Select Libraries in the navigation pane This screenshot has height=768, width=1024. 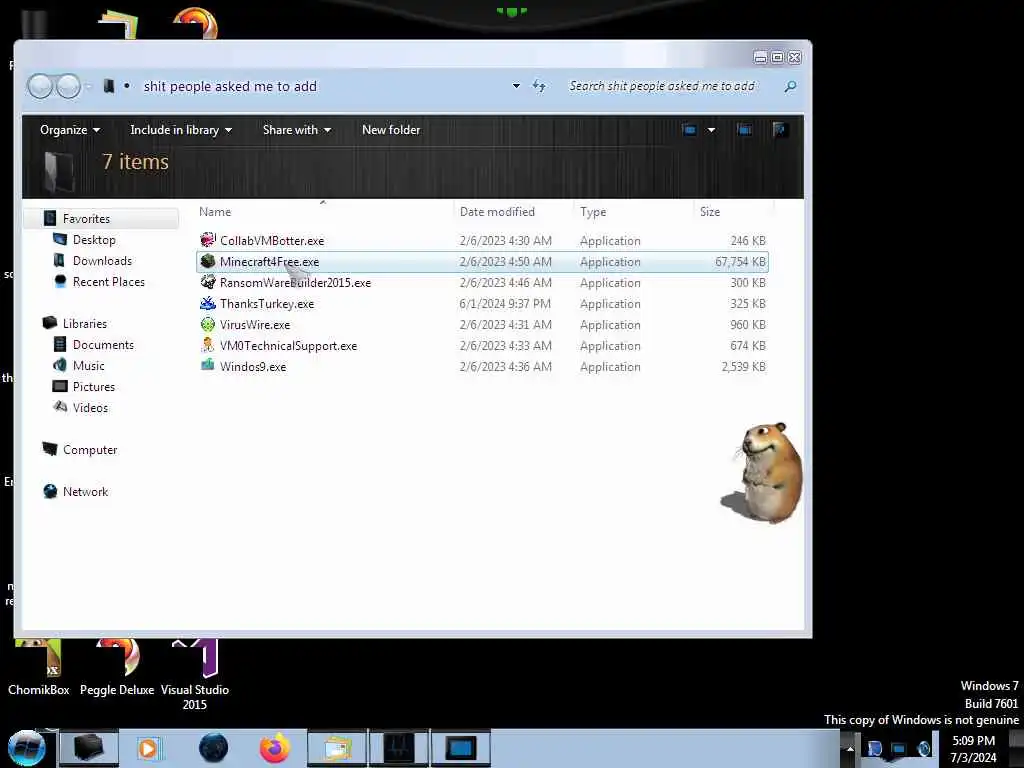pyautogui.click(x=85, y=323)
